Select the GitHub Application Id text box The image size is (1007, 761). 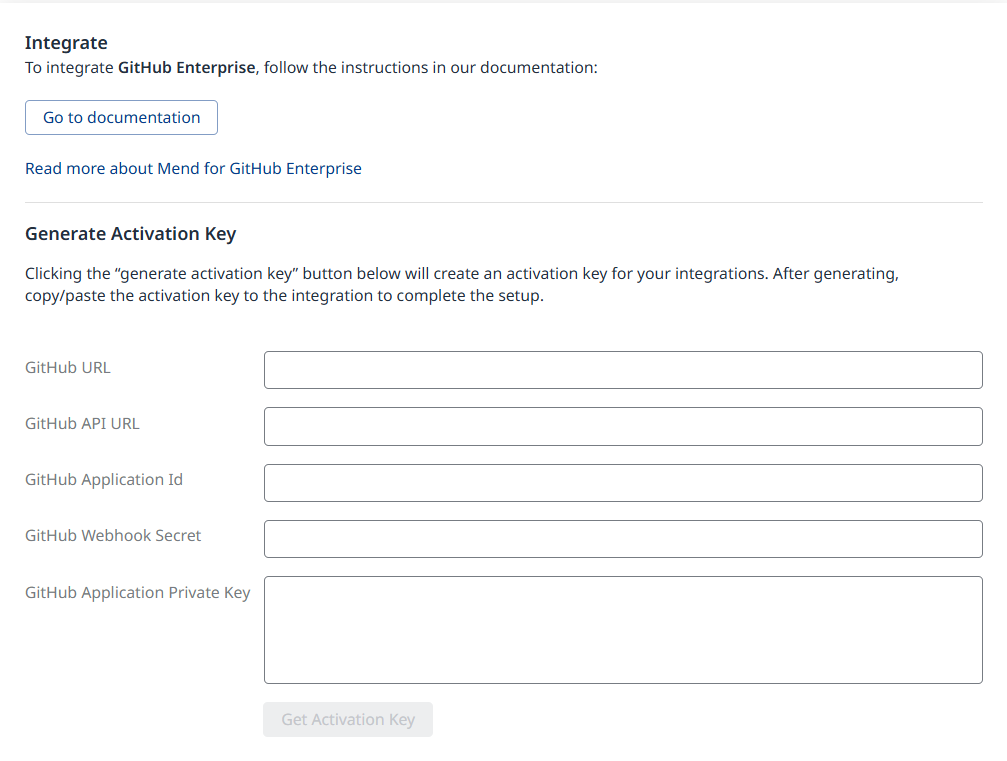[622, 482]
